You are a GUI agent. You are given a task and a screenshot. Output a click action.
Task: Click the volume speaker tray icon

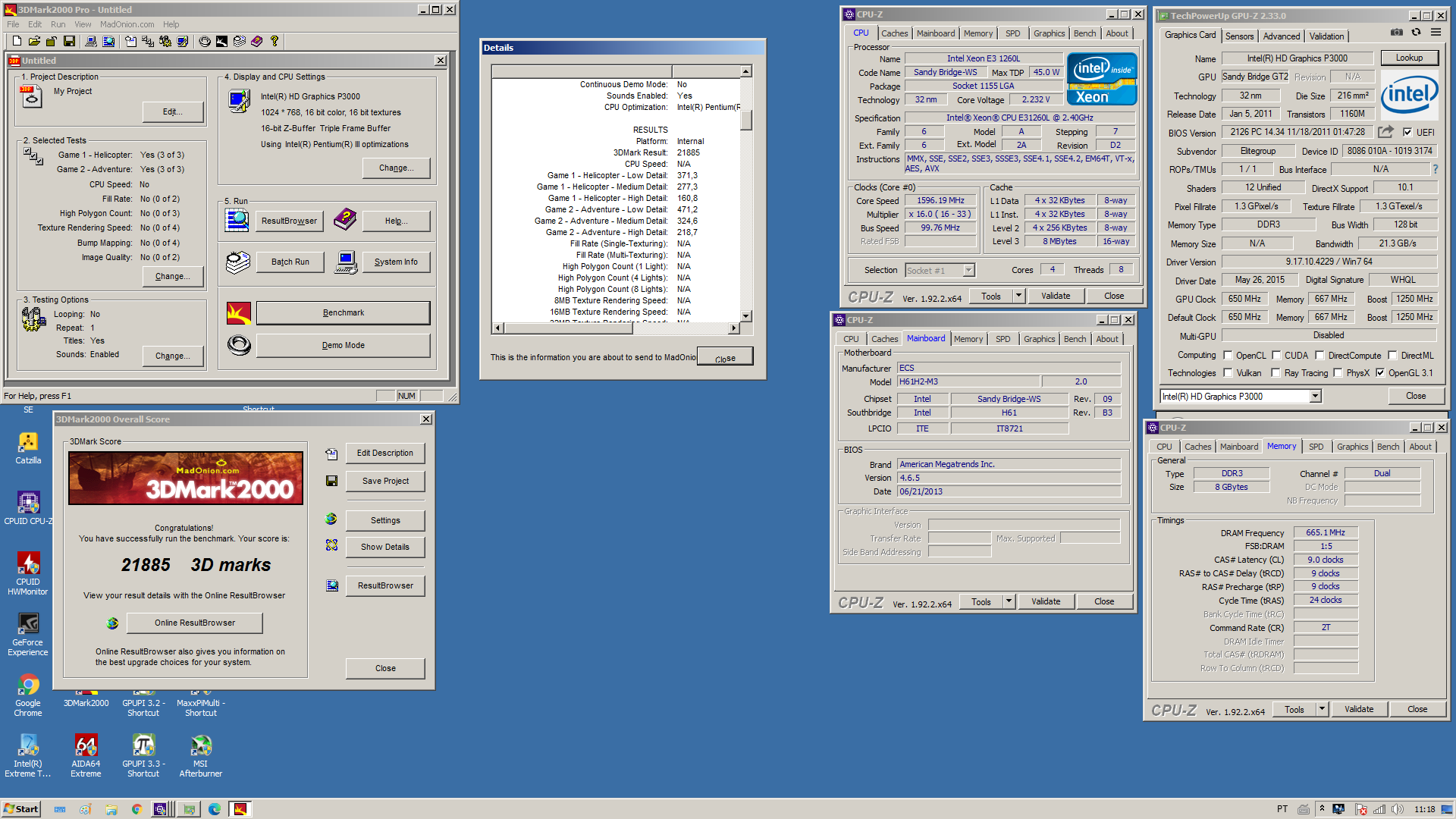coord(1398,809)
